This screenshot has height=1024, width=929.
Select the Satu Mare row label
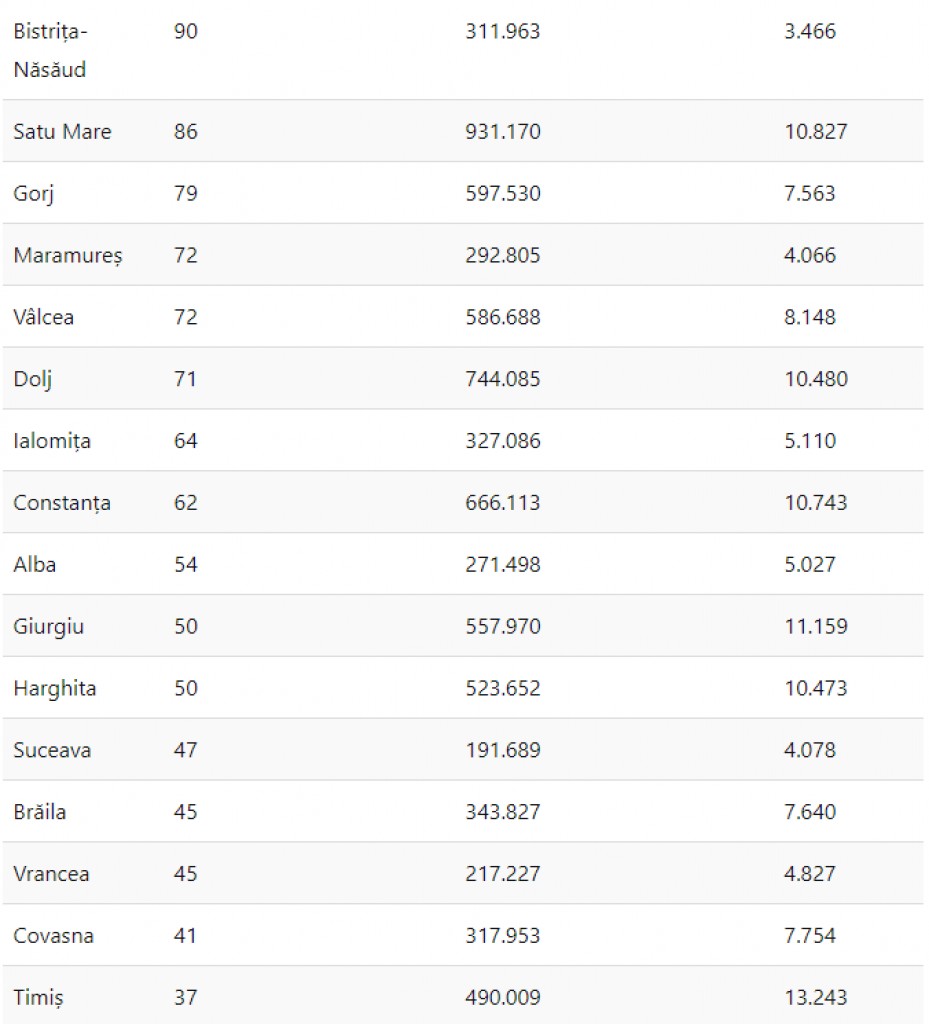[x=62, y=131]
